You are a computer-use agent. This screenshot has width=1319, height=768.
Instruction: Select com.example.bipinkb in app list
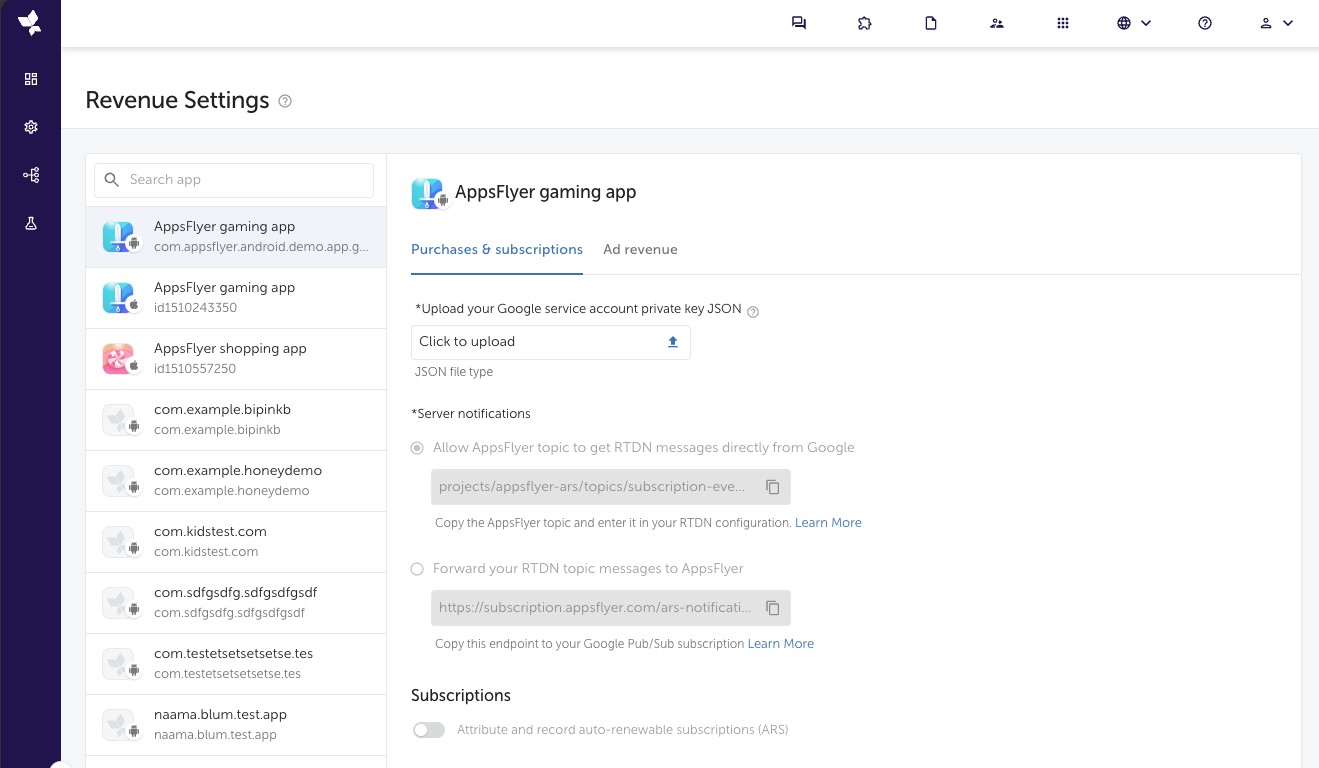coord(236,420)
